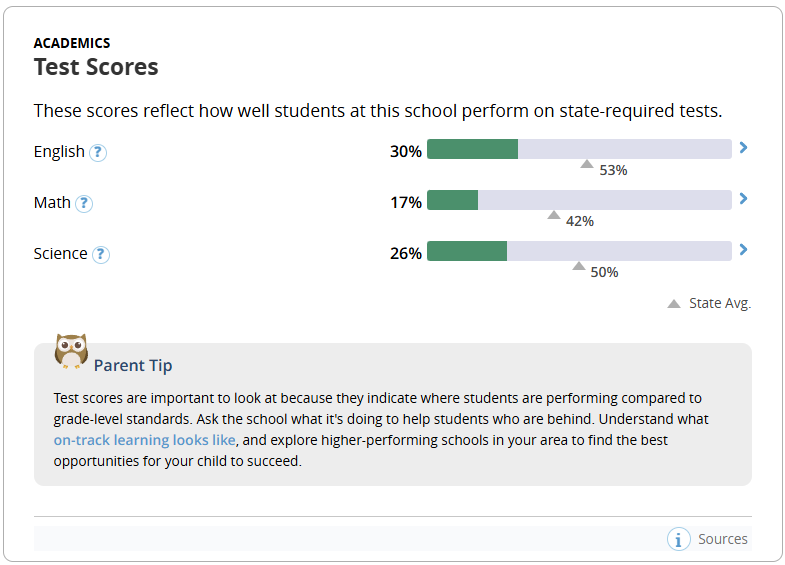This screenshot has height=565, width=785.
Task: Click the English 30% score bar
Action: click(579, 149)
